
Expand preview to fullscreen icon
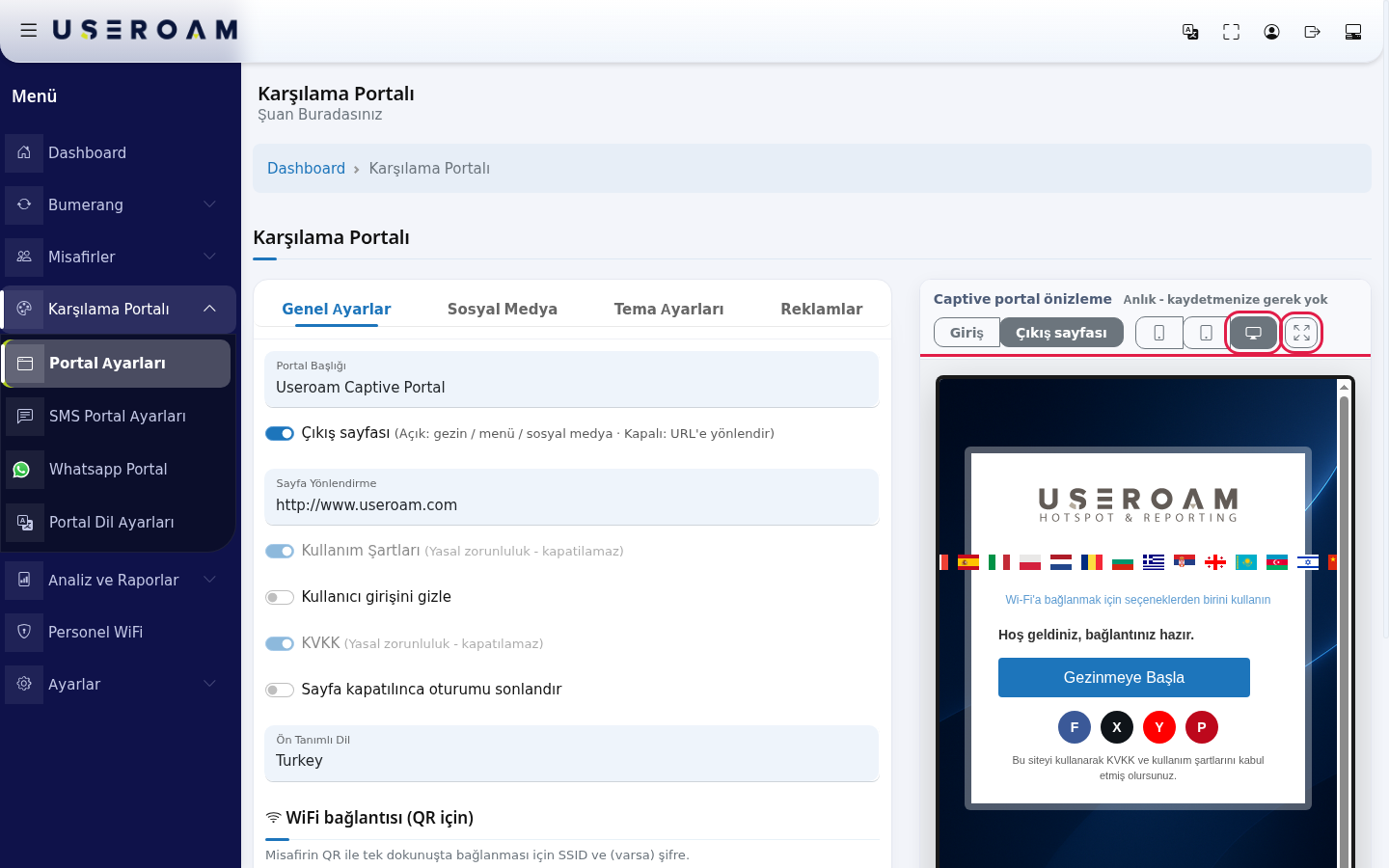(1301, 333)
